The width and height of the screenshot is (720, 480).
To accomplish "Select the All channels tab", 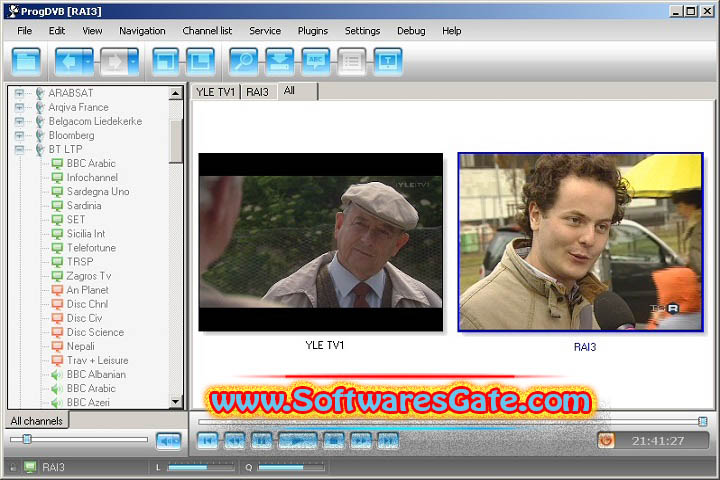I will click(x=37, y=421).
